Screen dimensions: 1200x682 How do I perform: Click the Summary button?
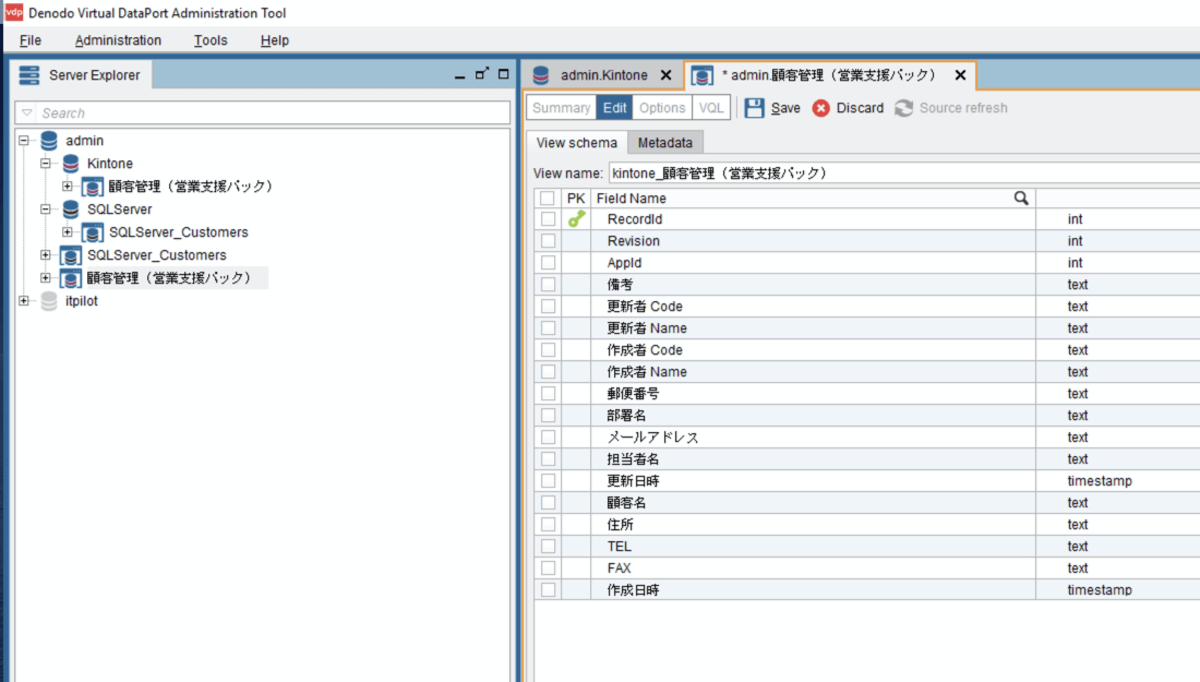(561, 108)
